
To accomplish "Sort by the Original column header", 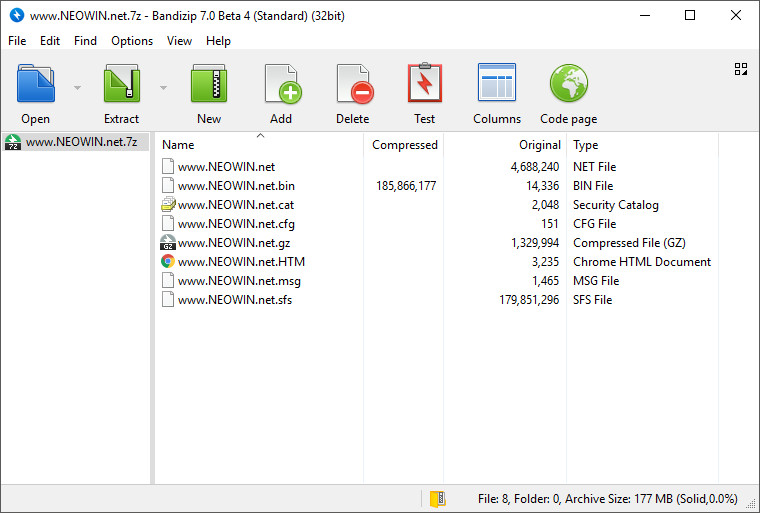I will [x=505, y=144].
